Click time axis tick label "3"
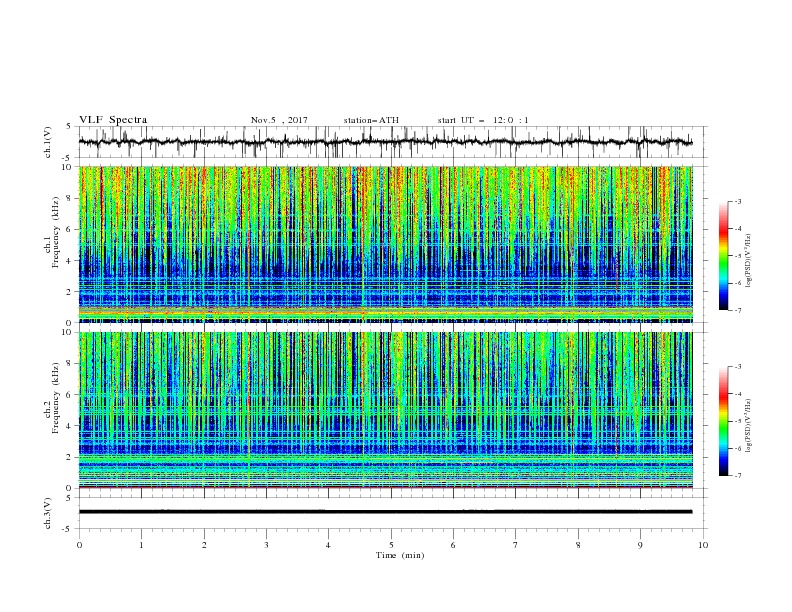Viewport: 792px width, 612px height. [267, 545]
